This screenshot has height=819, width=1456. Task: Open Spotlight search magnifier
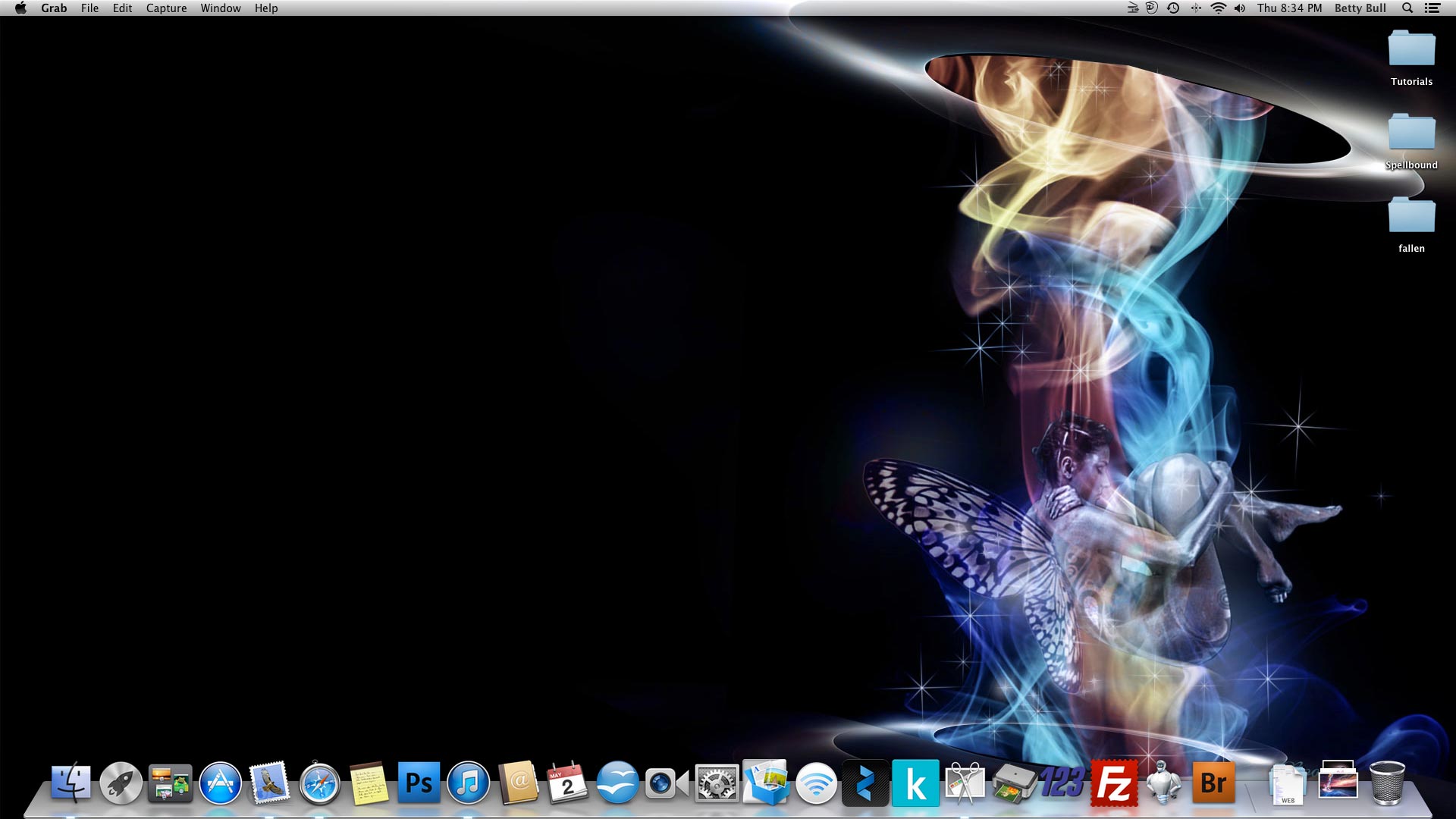(1407, 8)
